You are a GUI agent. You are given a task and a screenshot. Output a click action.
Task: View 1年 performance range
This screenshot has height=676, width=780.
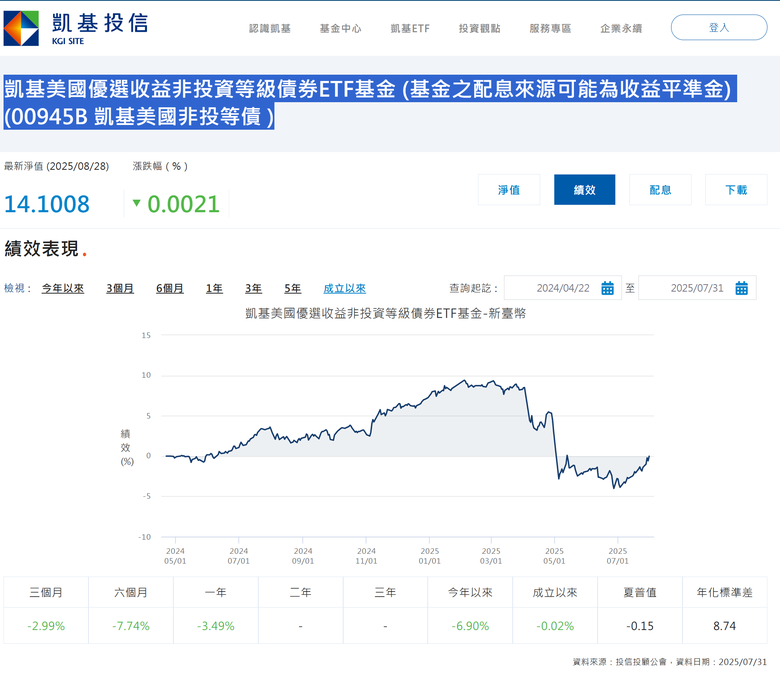(214, 289)
